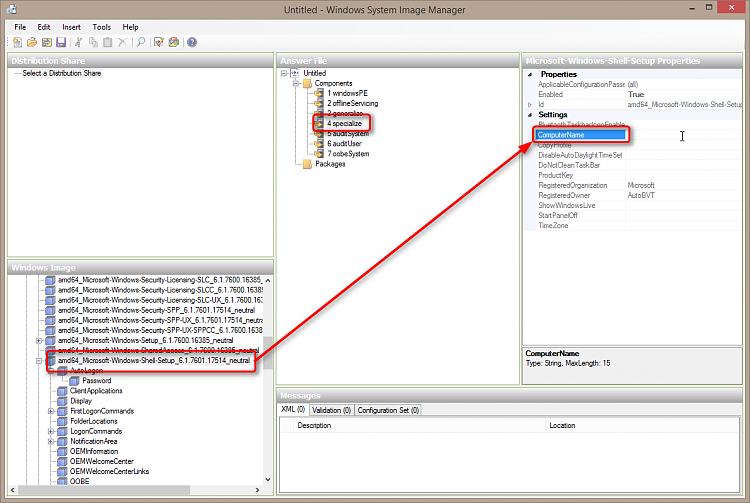This screenshot has height=503, width=750.
Task: Click Windows Image scroll-up arrow
Action: (268, 280)
